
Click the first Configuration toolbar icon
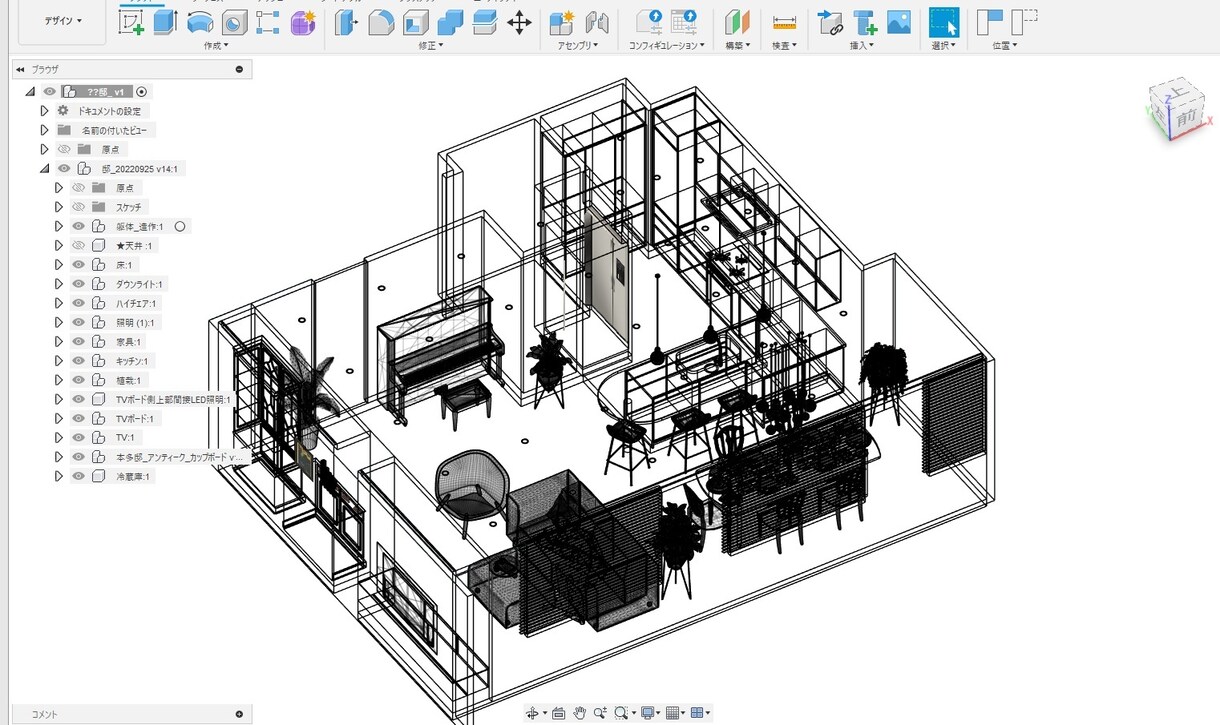pyautogui.click(x=649, y=22)
